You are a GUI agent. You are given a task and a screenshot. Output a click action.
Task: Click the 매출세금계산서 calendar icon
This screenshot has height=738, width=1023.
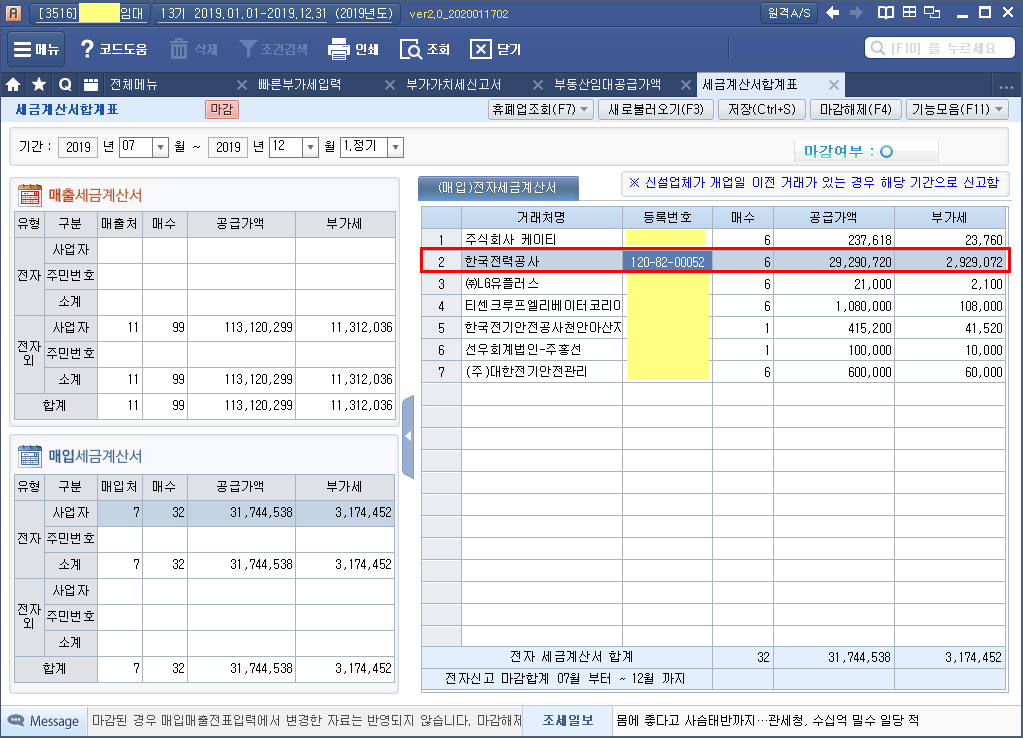tap(29, 195)
